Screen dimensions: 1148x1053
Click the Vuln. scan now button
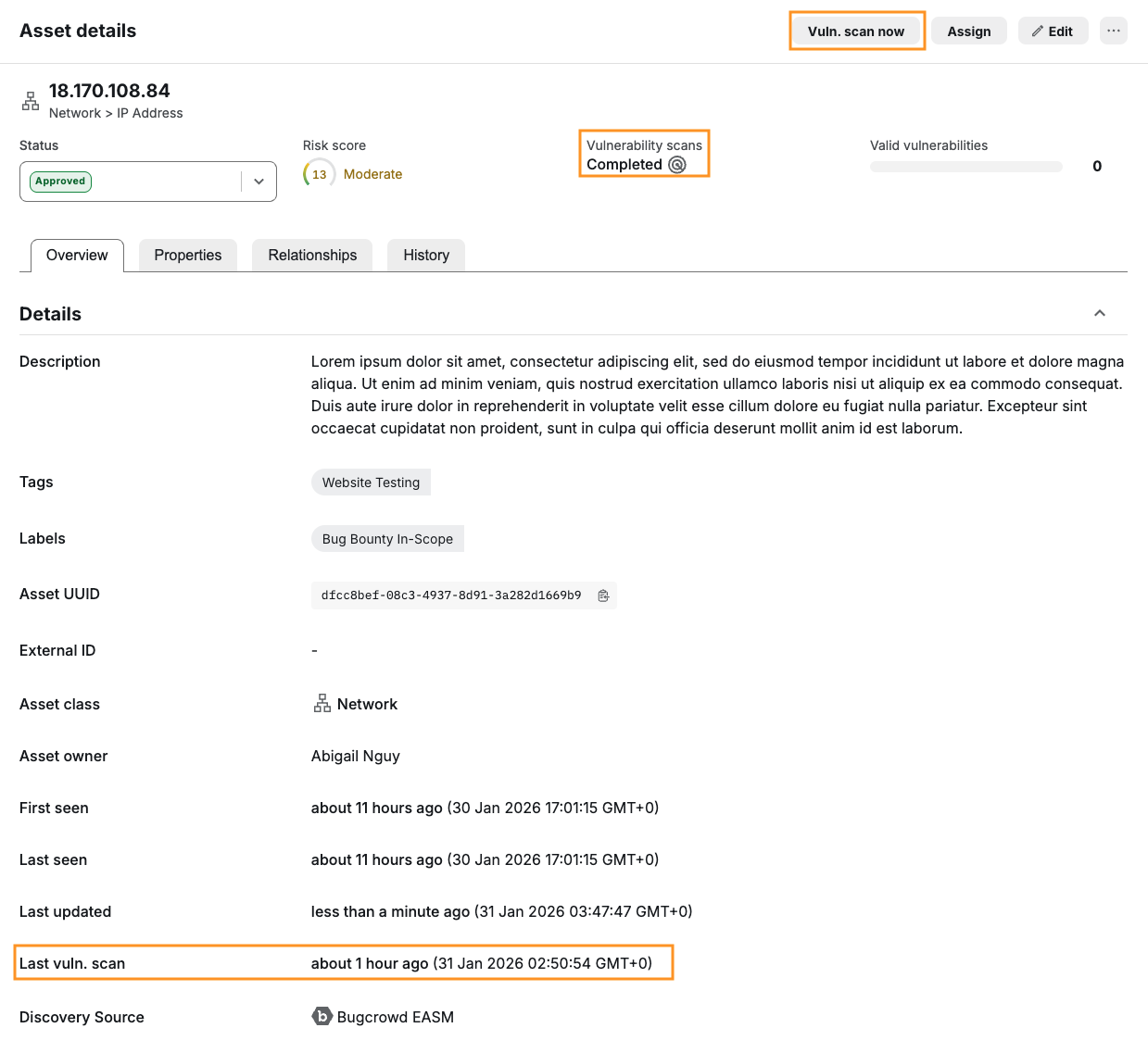point(856,30)
